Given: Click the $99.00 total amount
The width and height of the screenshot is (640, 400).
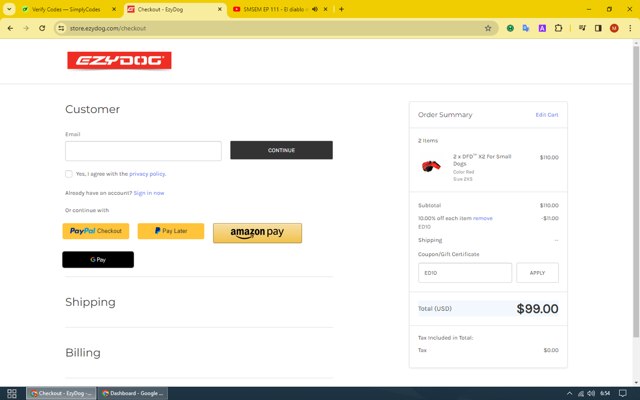Looking at the screenshot, I should 537,309.
